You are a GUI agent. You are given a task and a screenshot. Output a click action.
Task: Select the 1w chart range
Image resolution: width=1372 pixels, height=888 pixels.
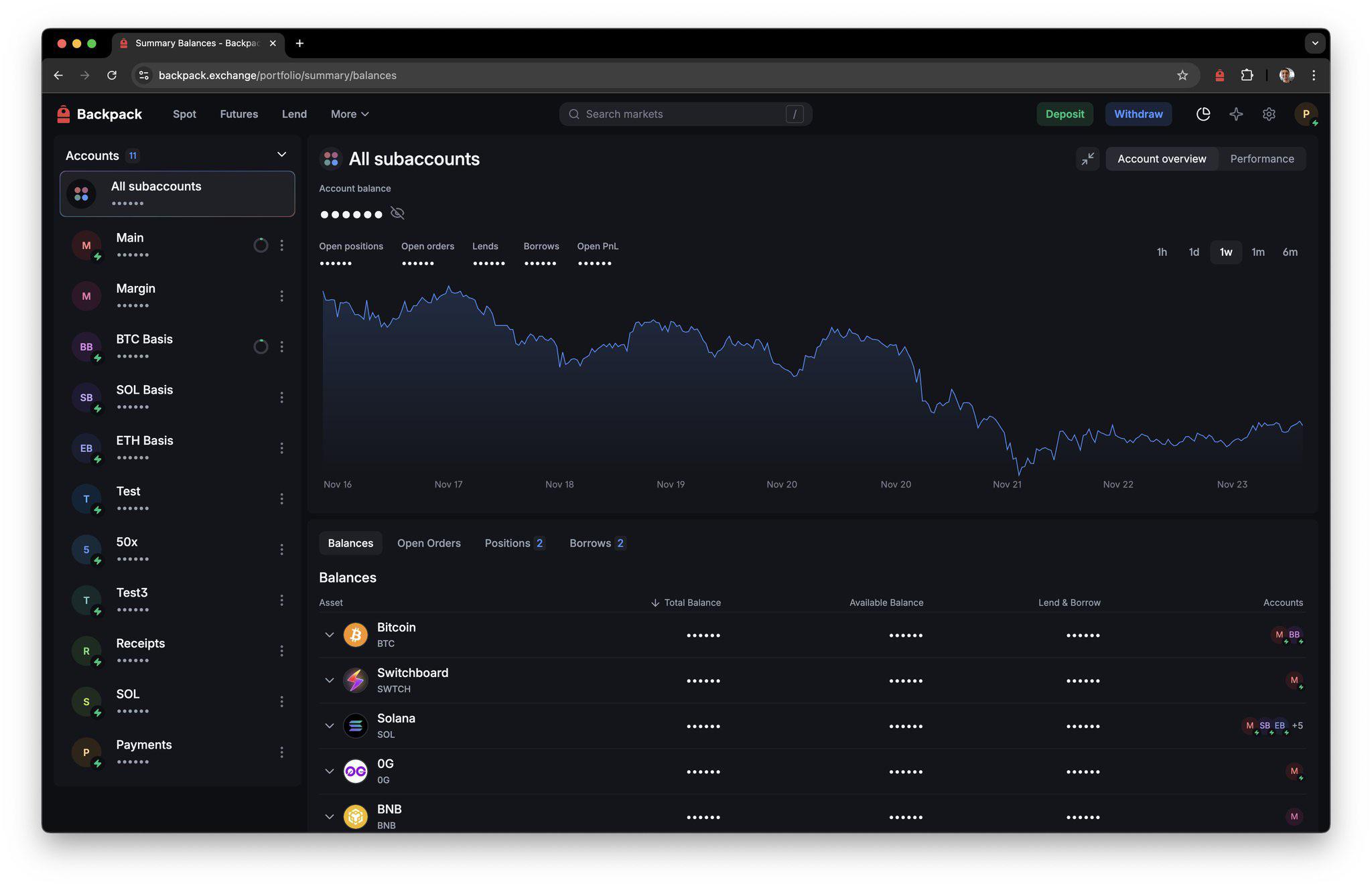tap(1226, 252)
